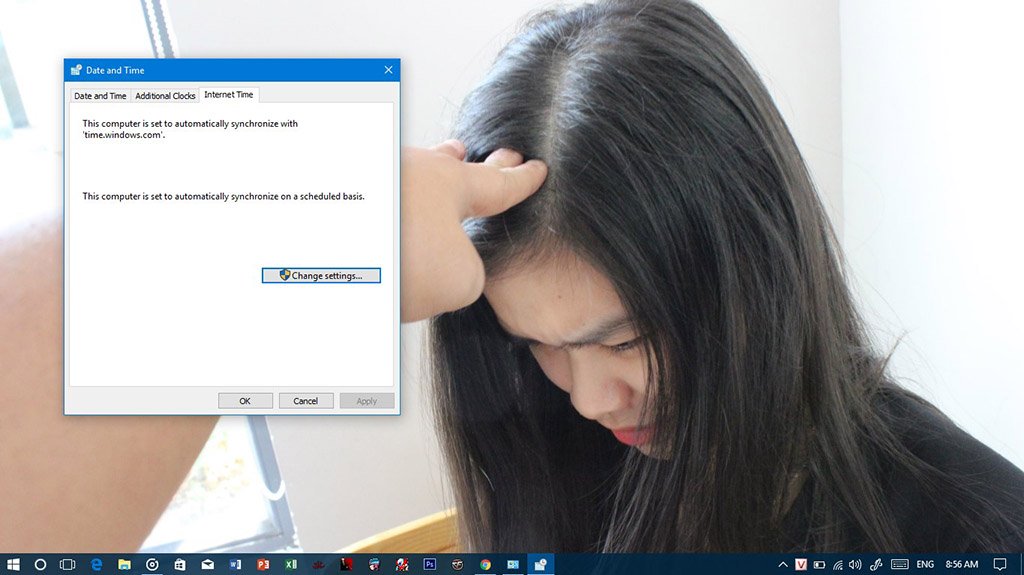Confirm with the OK button
The width and height of the screenshot is (1024, 575).
pos(245,401)
